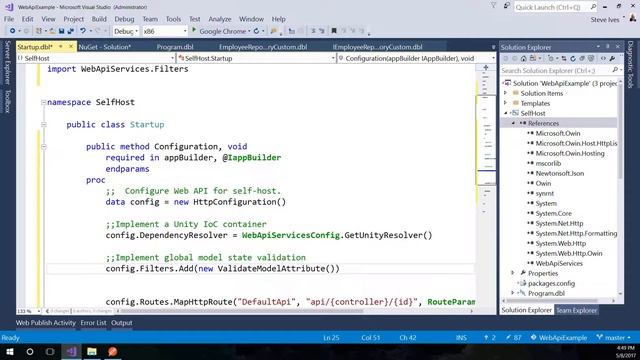Click the Sync with Active Document icon
Screen dimensions: 640x360
[564, 59]
